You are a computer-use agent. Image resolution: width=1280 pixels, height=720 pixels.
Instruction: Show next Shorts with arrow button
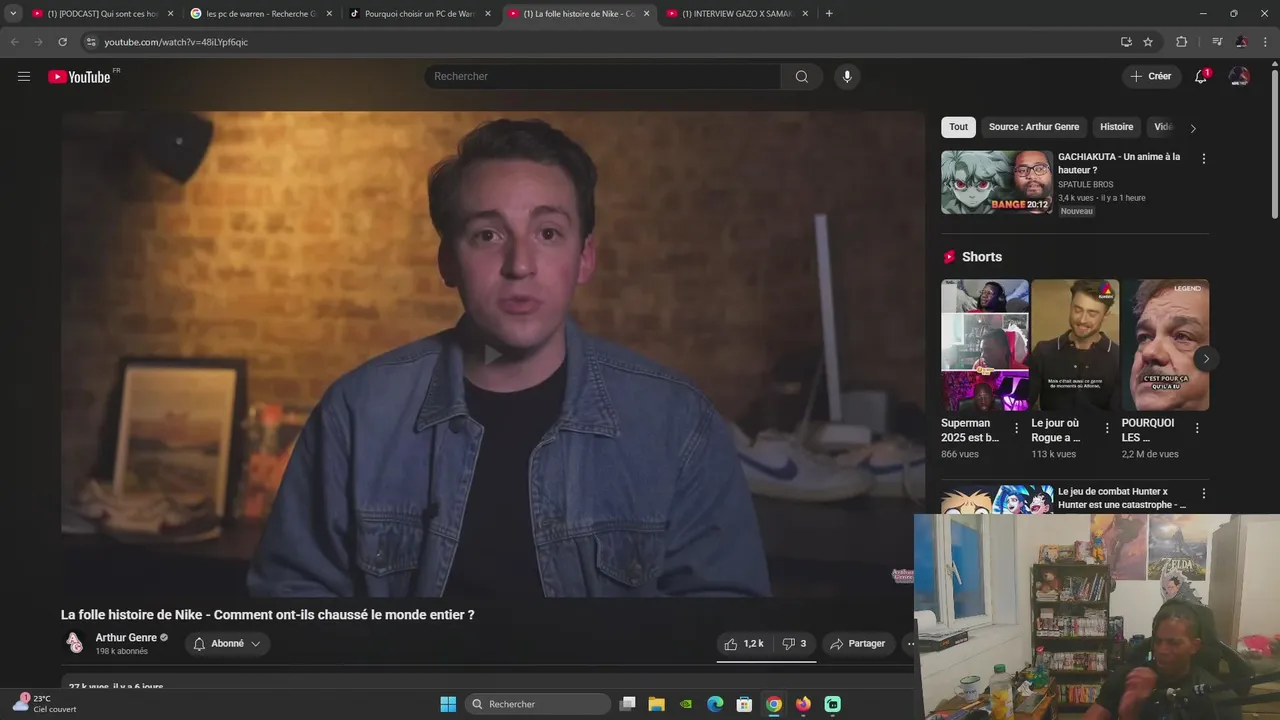pos(1206,358)
